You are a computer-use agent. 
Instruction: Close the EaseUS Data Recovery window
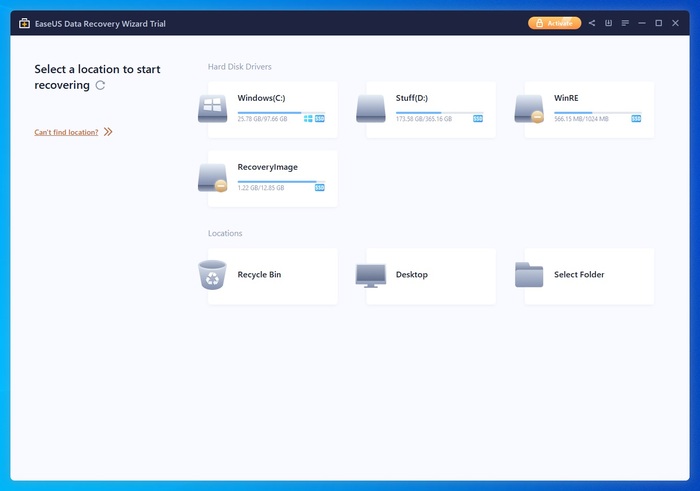click(675, 23)
